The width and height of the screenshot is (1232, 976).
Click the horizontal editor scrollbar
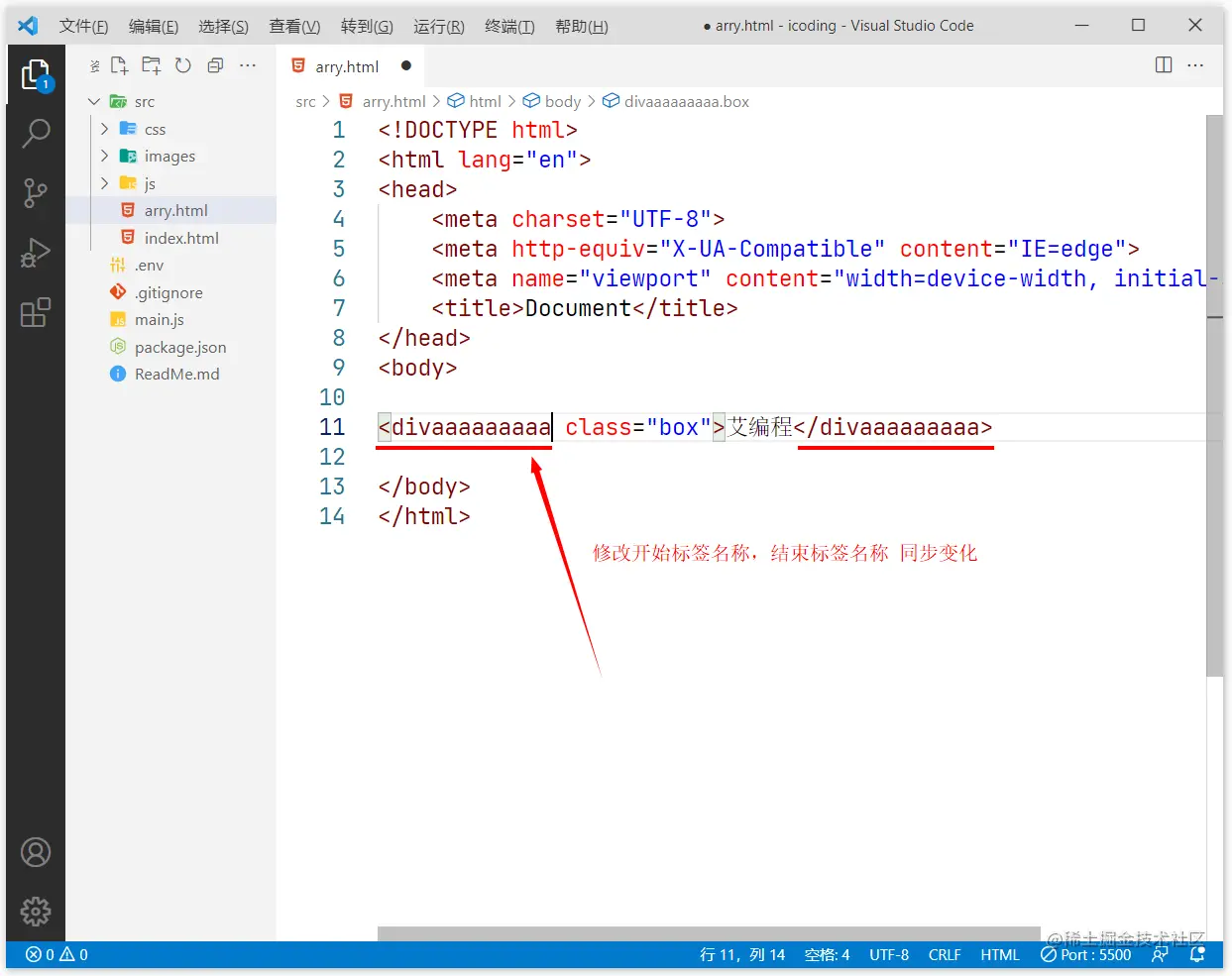click(x=710, y=933)
